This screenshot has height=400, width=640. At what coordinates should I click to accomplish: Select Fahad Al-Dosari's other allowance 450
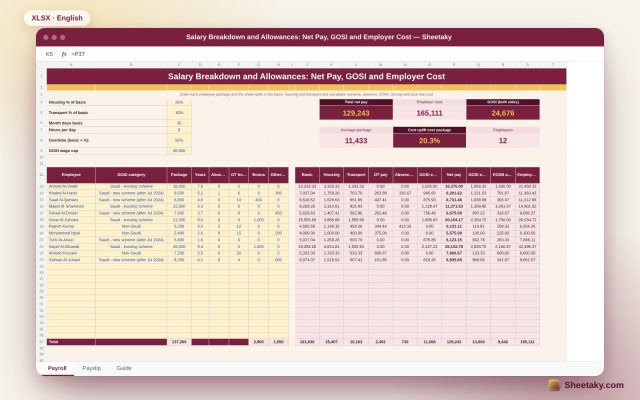point(278,213)
